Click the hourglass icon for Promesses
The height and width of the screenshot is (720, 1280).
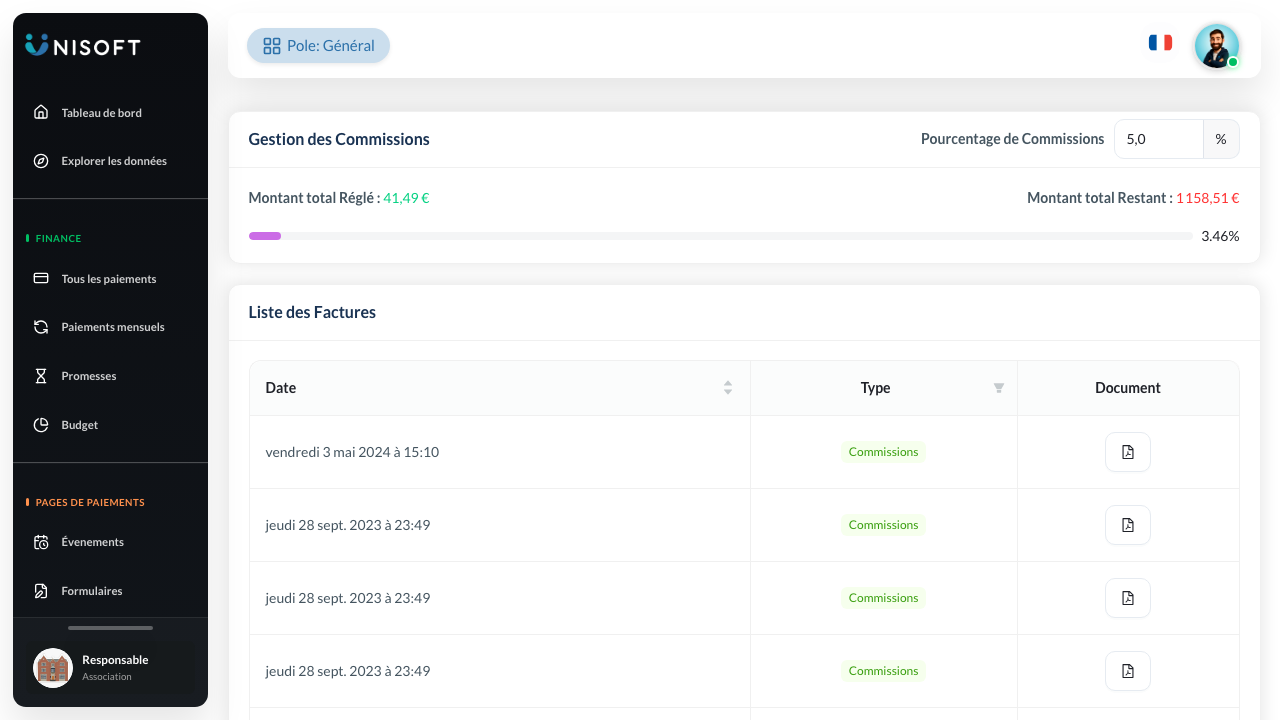pyautogui.click(x=41, y=376)
